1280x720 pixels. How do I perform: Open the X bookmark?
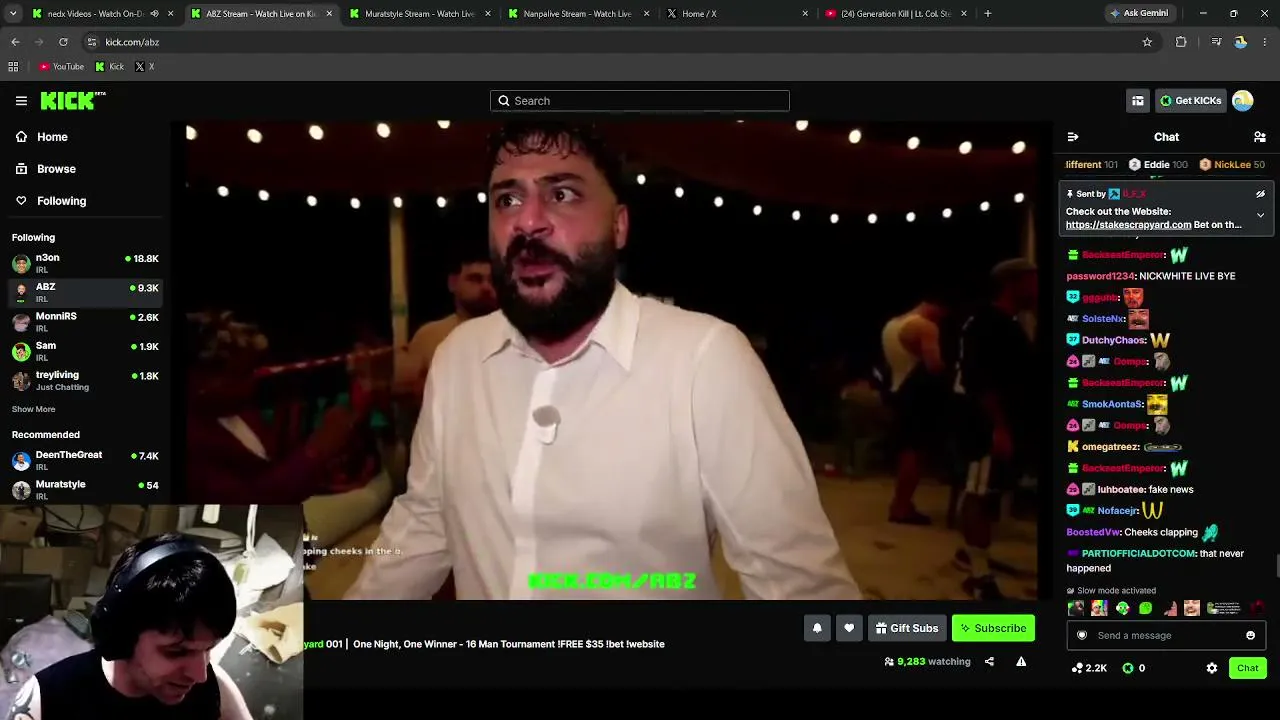pos(145,67)
